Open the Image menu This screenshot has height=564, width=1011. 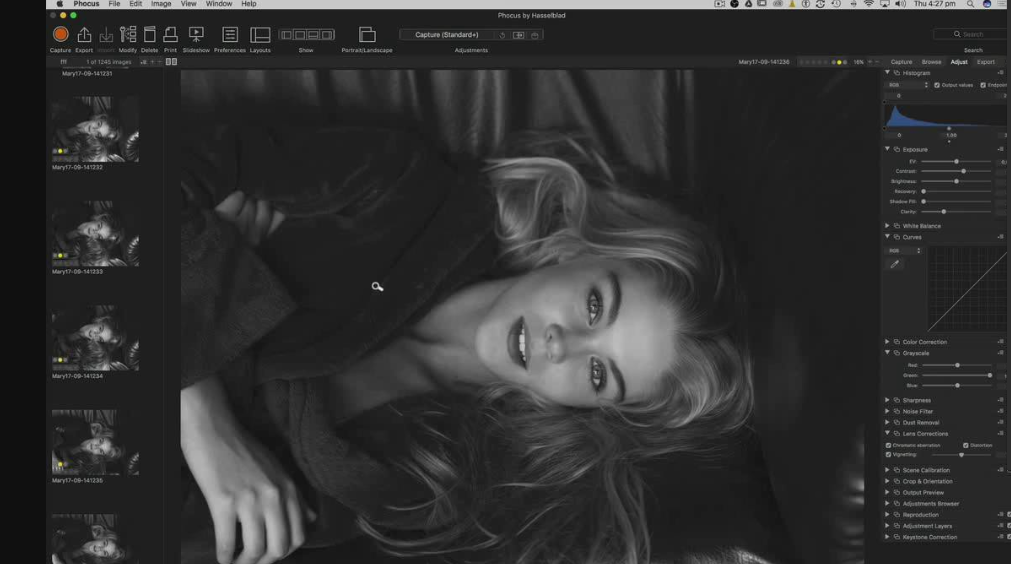coord(161,4)
